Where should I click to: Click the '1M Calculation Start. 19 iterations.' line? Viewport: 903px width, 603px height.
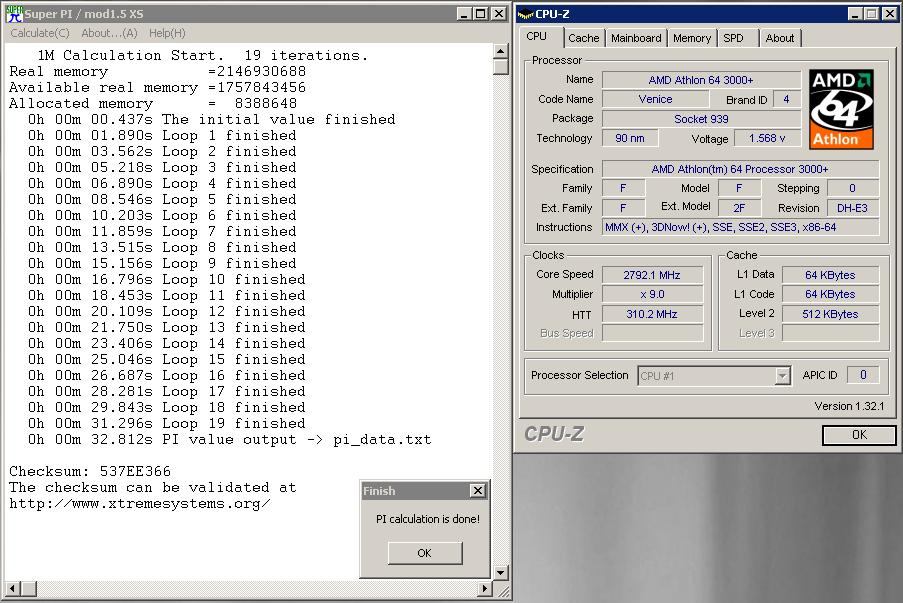pyautogui.click(x=202, y=55)
